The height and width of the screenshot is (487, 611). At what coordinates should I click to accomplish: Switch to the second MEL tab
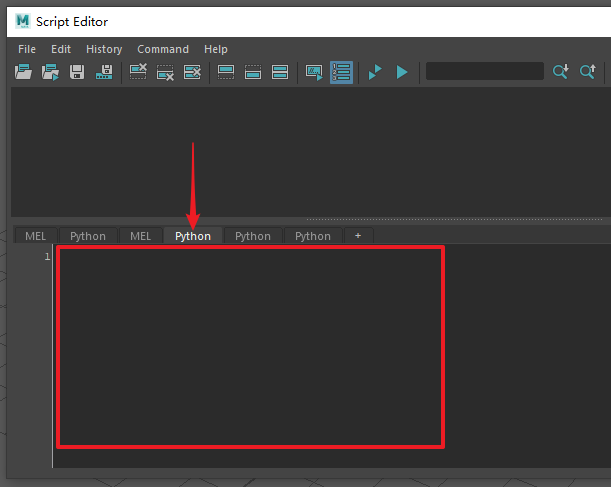tap(140, 236)
